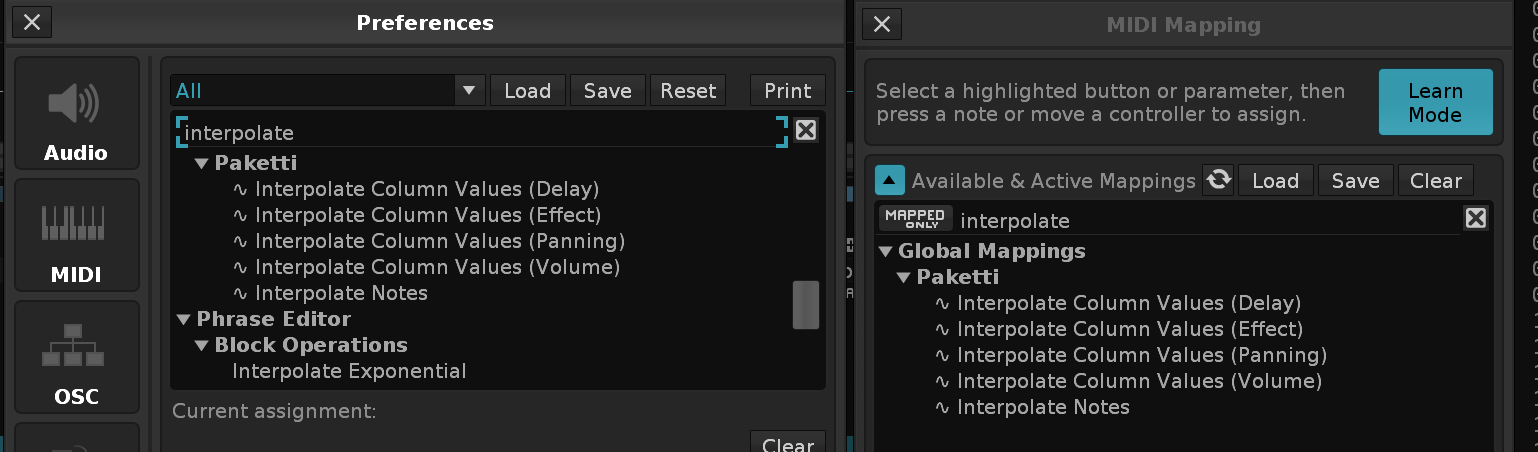Select Interpolate Exponential in the key list
This screenshot has height=452, width=1538.
[349, 371]
